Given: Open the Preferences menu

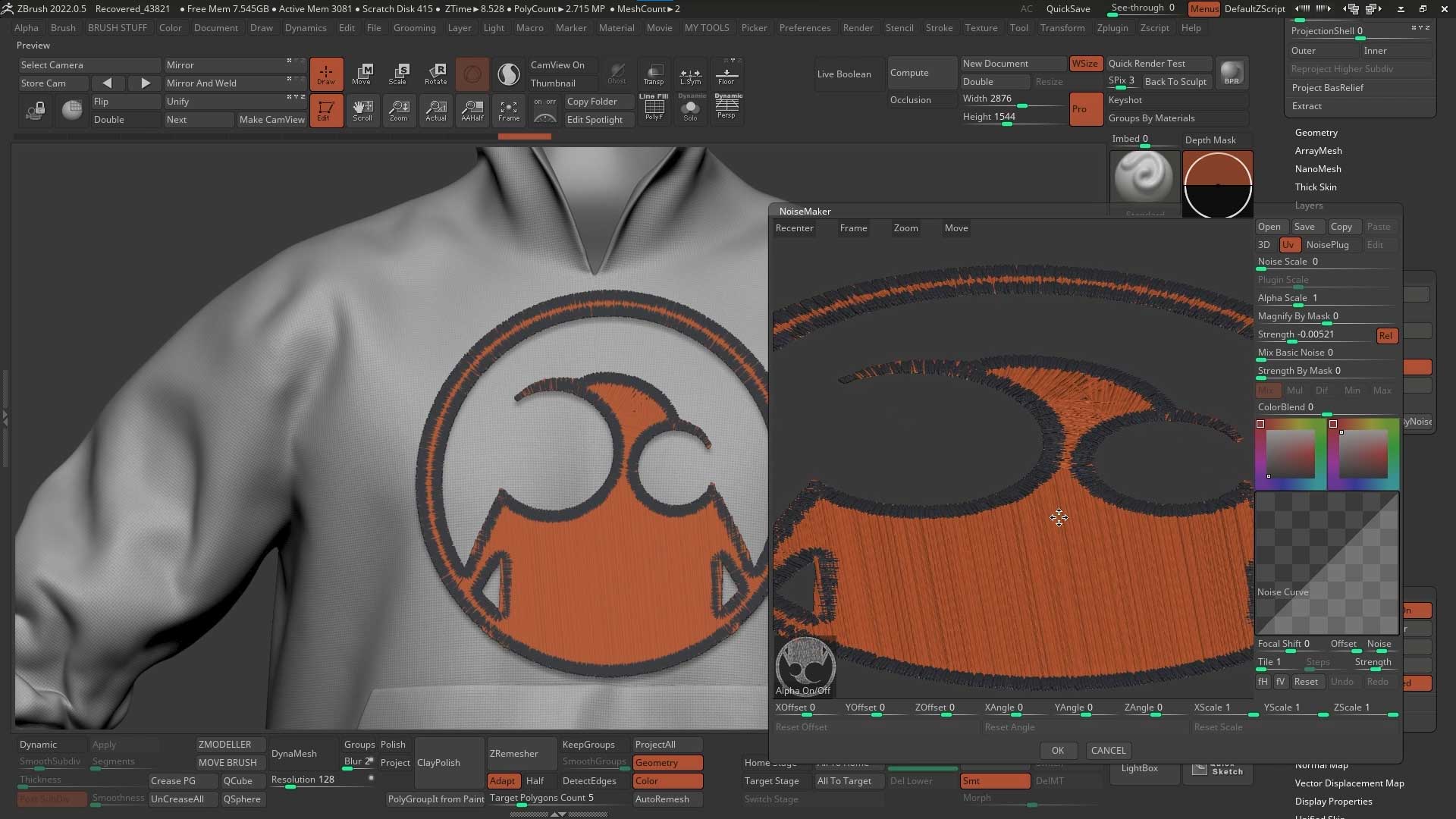Looking at the screenshot, I should coord(805,28).
